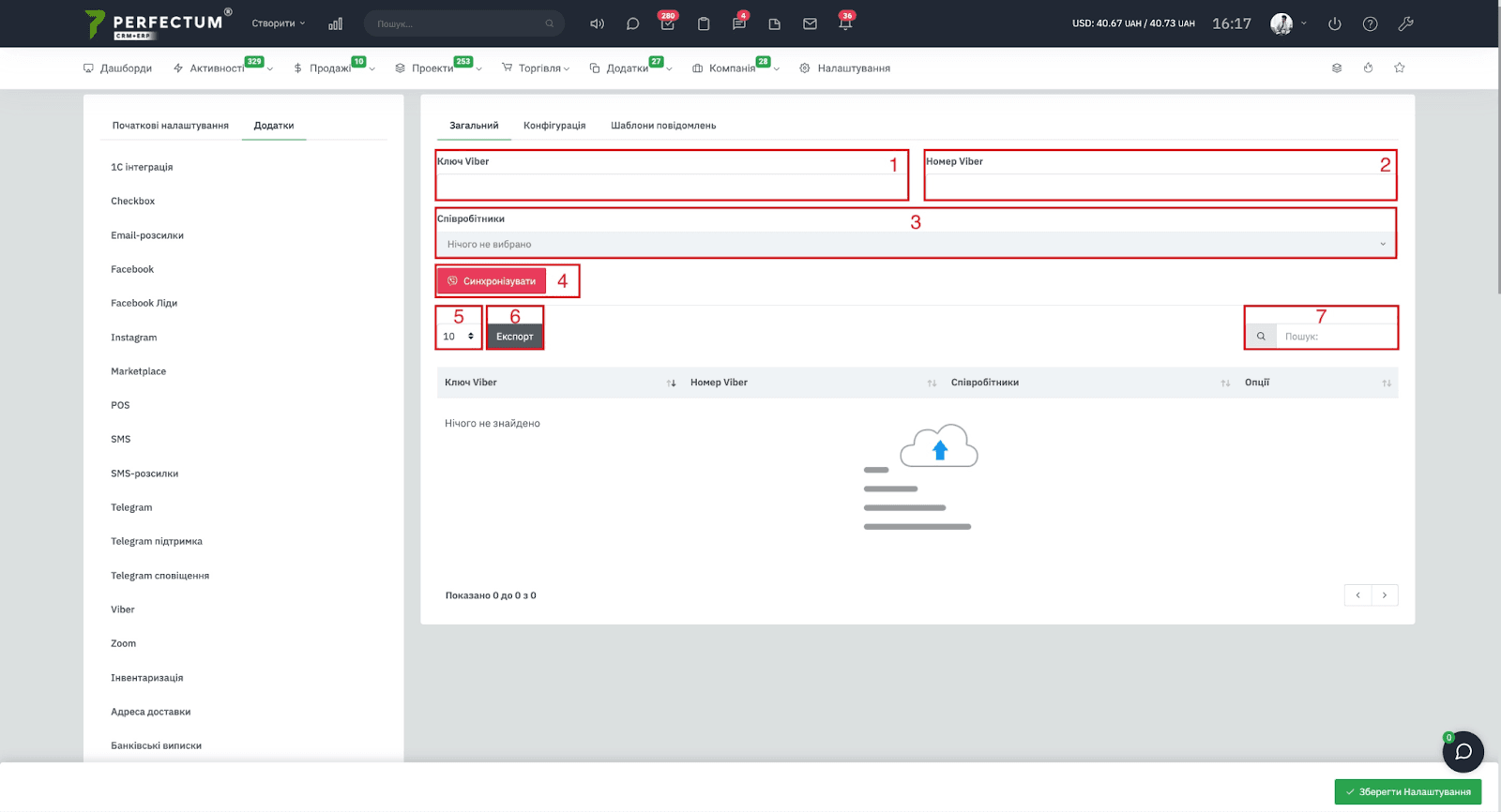Click Зберегти Налаштування button
The image size is (1501, 812).
click(1408, 792)
